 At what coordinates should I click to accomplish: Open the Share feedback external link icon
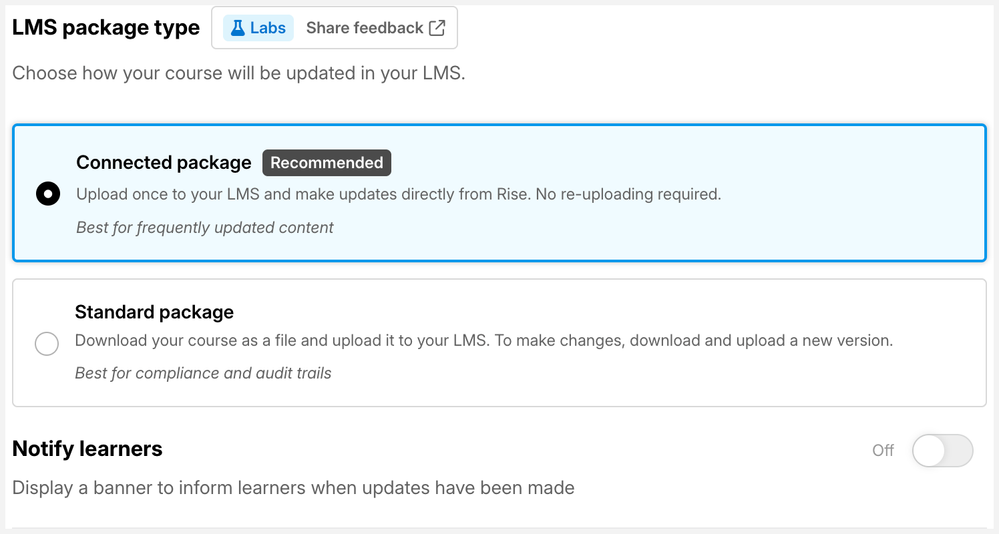(437, 28)
